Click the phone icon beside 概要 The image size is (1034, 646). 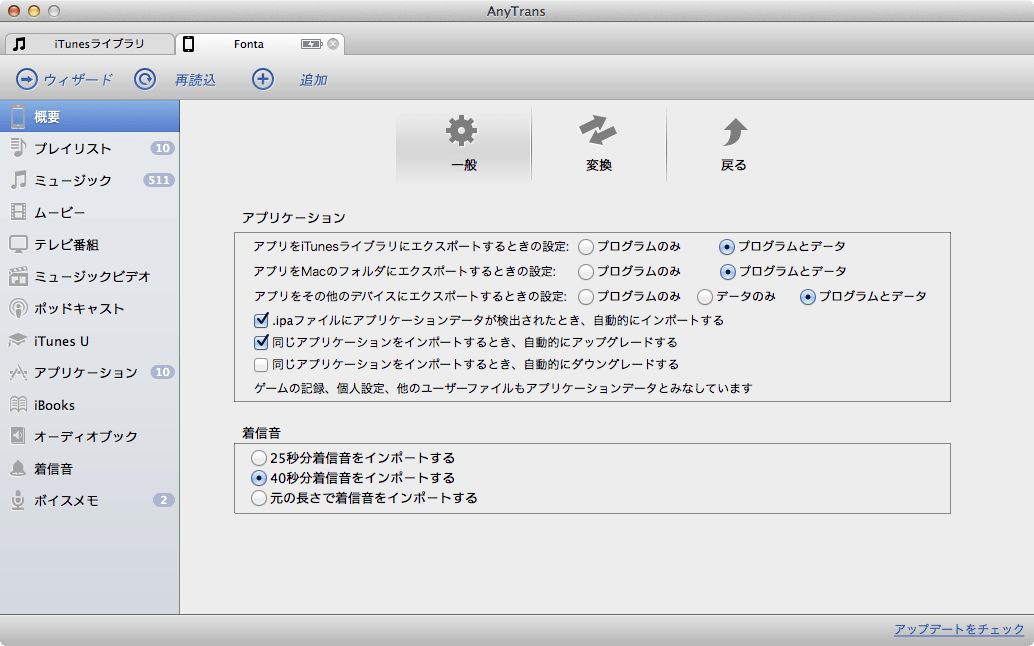pos(18,117)
